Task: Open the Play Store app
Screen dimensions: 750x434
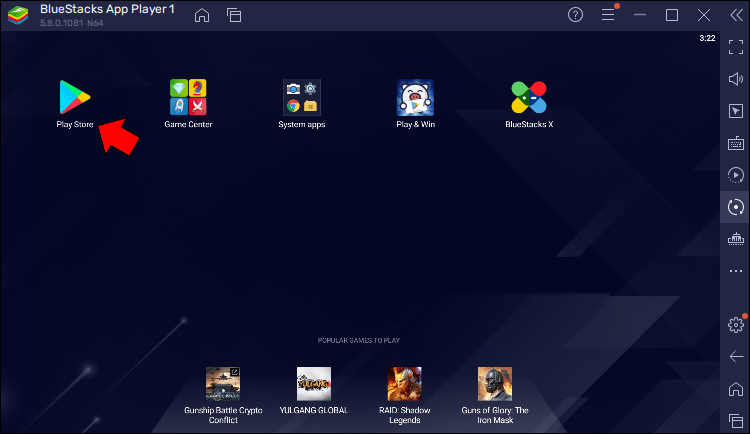Action: (x=74, y=97)
